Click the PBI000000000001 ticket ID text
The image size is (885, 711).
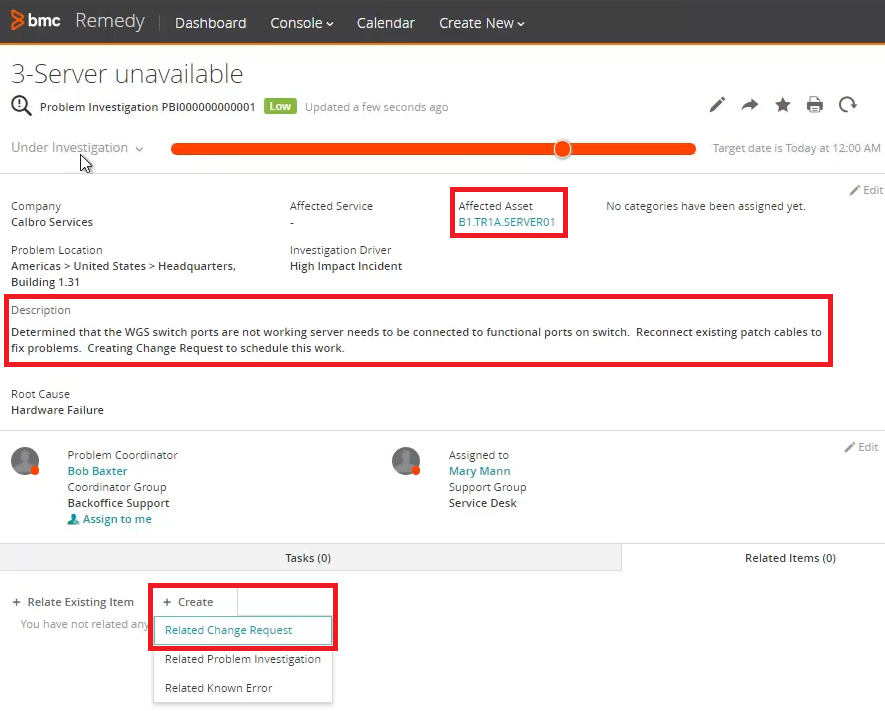pos(209,107)
